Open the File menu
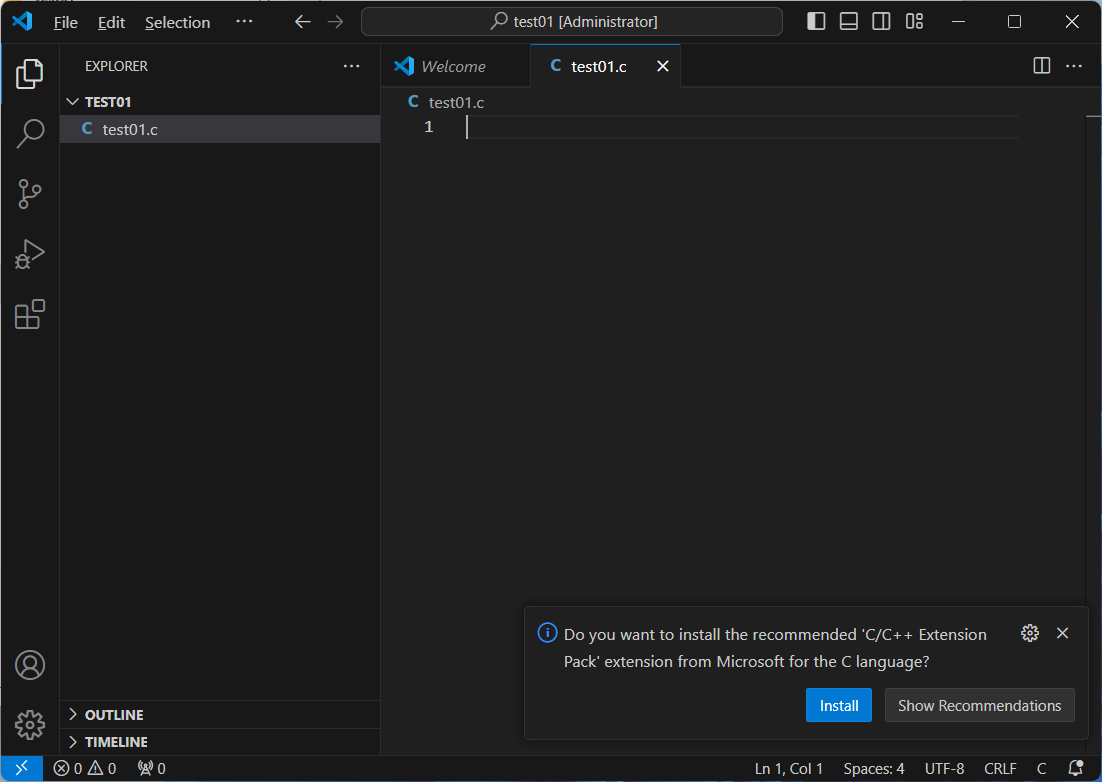Image resolution: width=1102 pixels, height=782 pixels. (65, 22)
